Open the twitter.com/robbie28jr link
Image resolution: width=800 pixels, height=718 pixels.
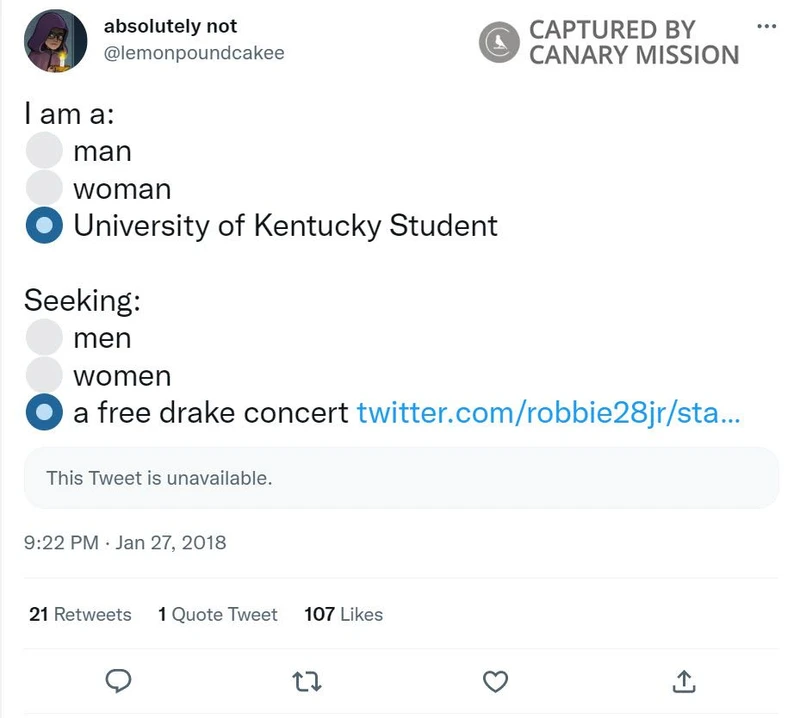548,412
